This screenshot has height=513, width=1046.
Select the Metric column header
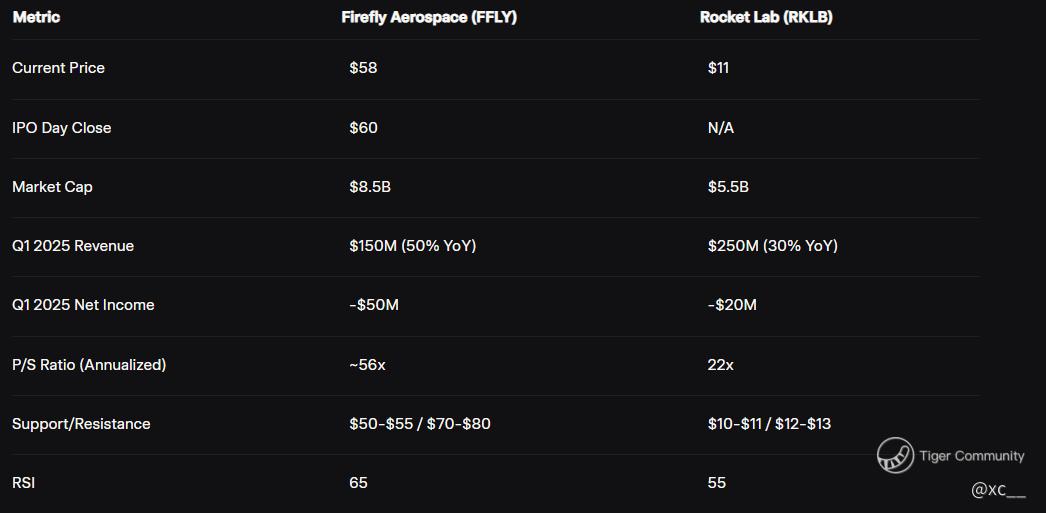[36, 17]
